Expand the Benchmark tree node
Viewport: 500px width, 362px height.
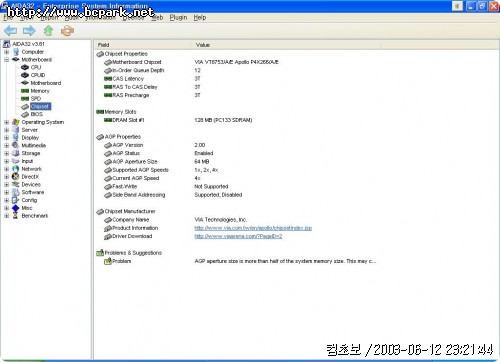point(6,216)
